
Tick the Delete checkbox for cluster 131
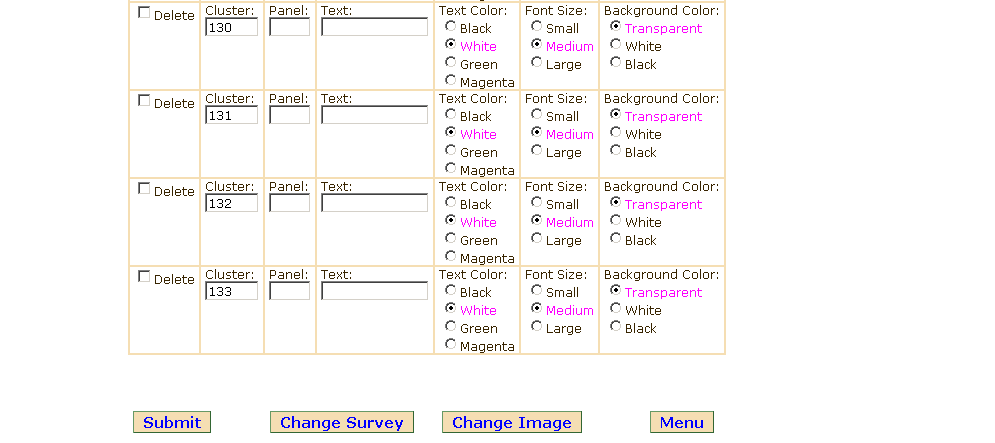(x=144, y=101)
